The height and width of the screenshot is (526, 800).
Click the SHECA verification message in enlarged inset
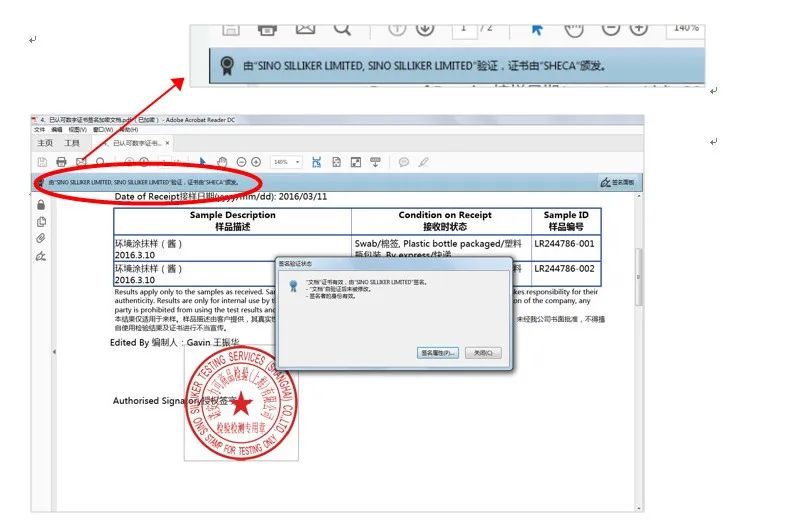coord(424,66)
